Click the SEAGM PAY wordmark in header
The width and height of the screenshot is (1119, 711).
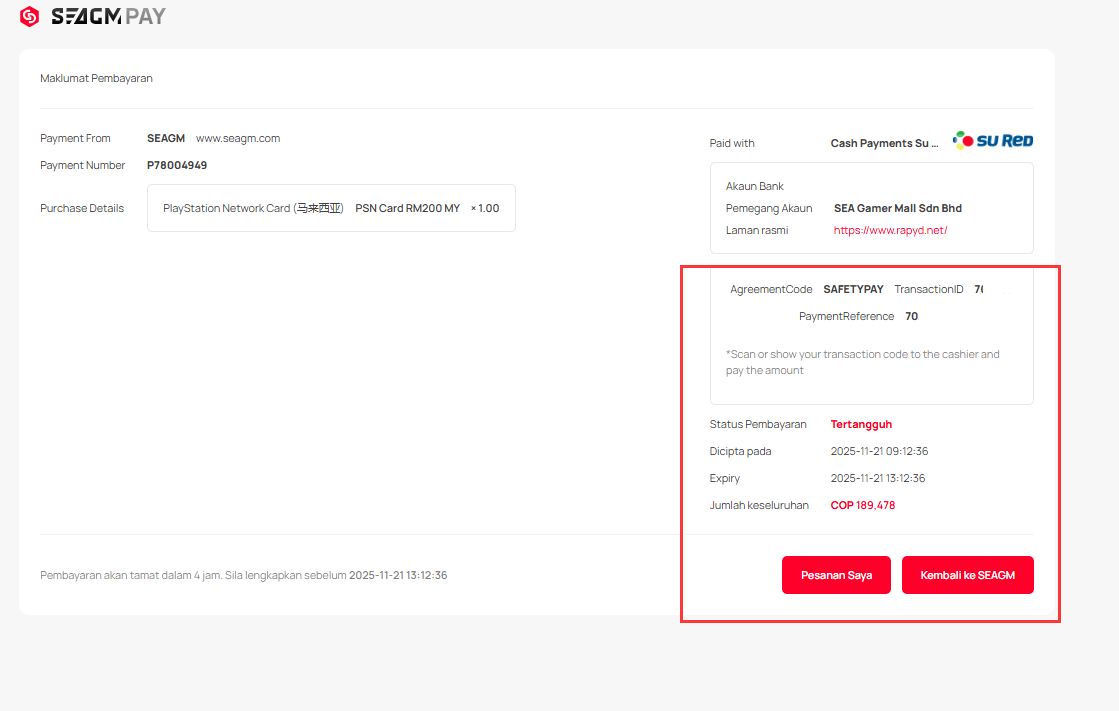(108, 16)
